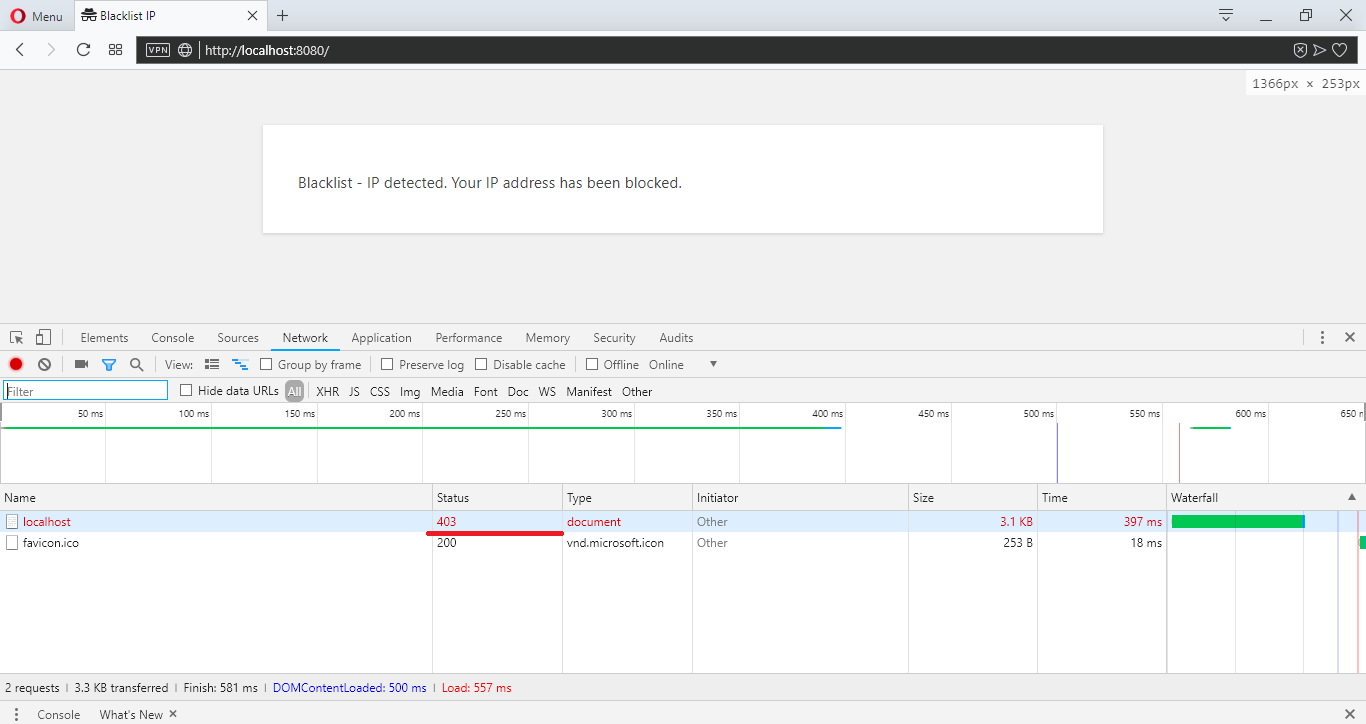Check the Disable cache checkbox
1366x724 pixels.
coord(481,365)
